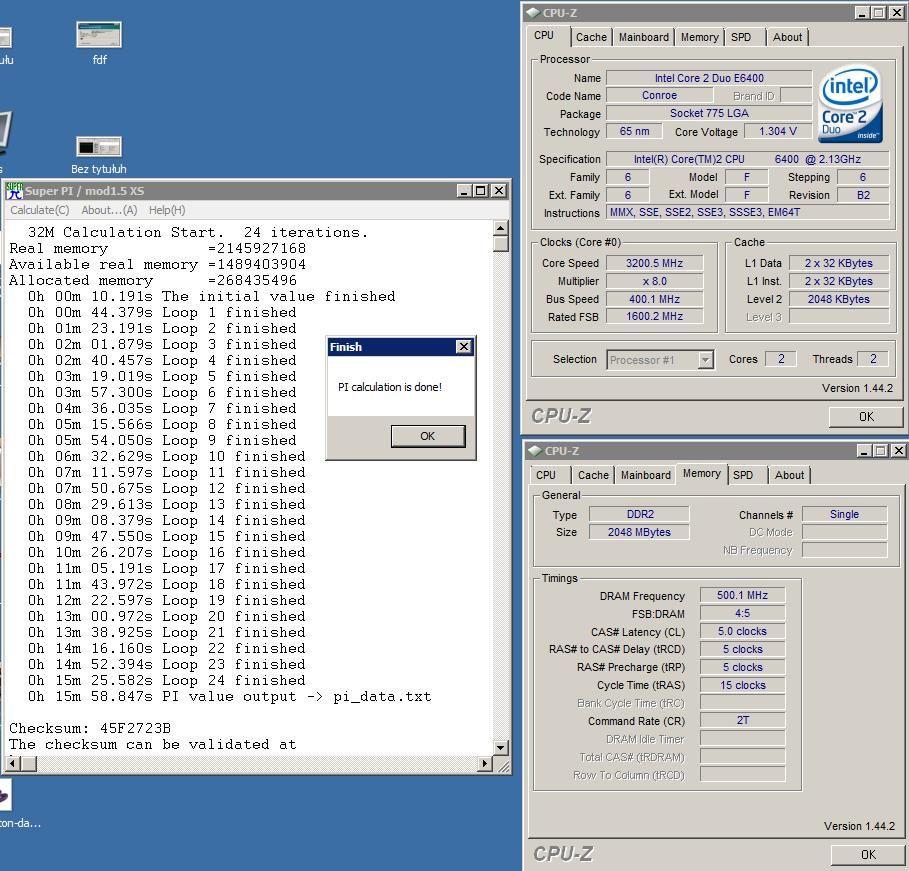909x871 pixels.
Task: Click the Multiplier value x 8.0
Action: pos(654,281)
